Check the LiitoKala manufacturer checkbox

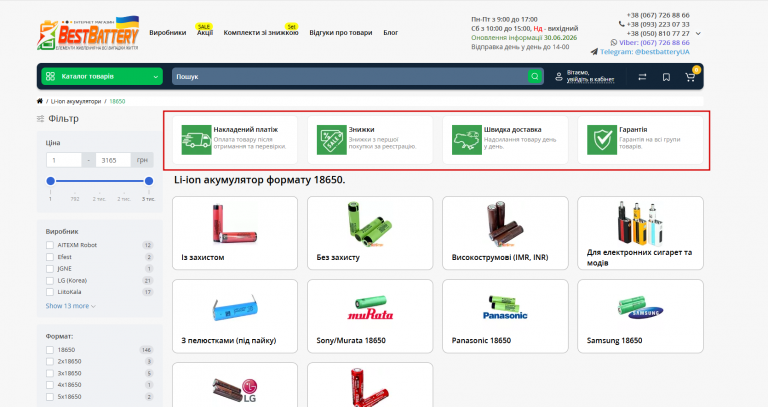click(49, 292)
